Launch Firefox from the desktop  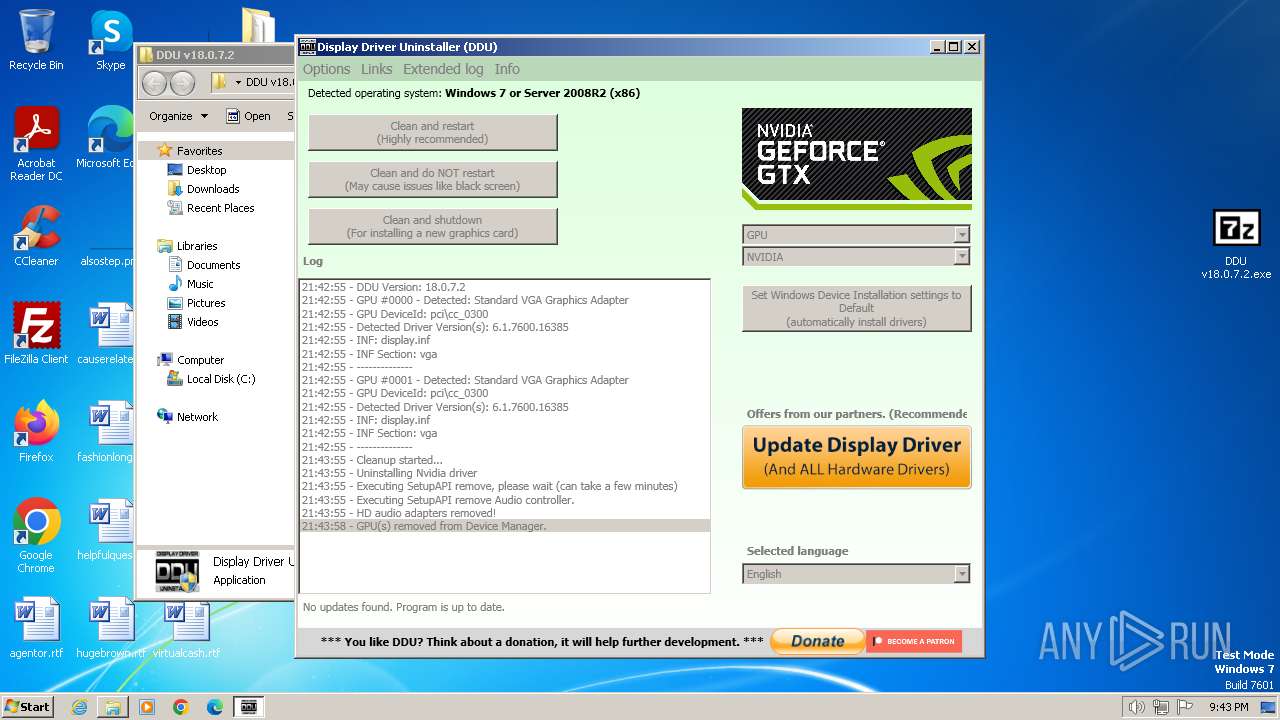pos(36,431)
